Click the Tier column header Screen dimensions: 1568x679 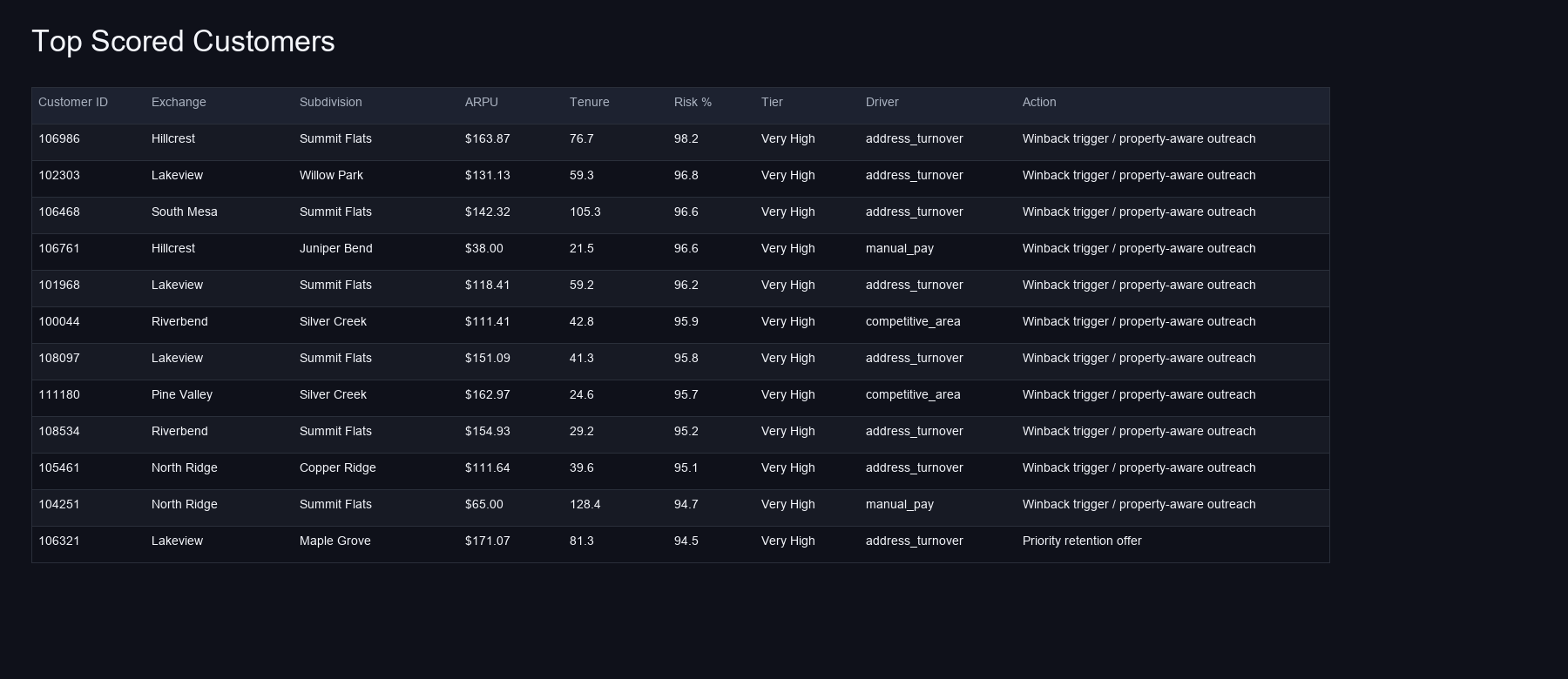[772, 102]
